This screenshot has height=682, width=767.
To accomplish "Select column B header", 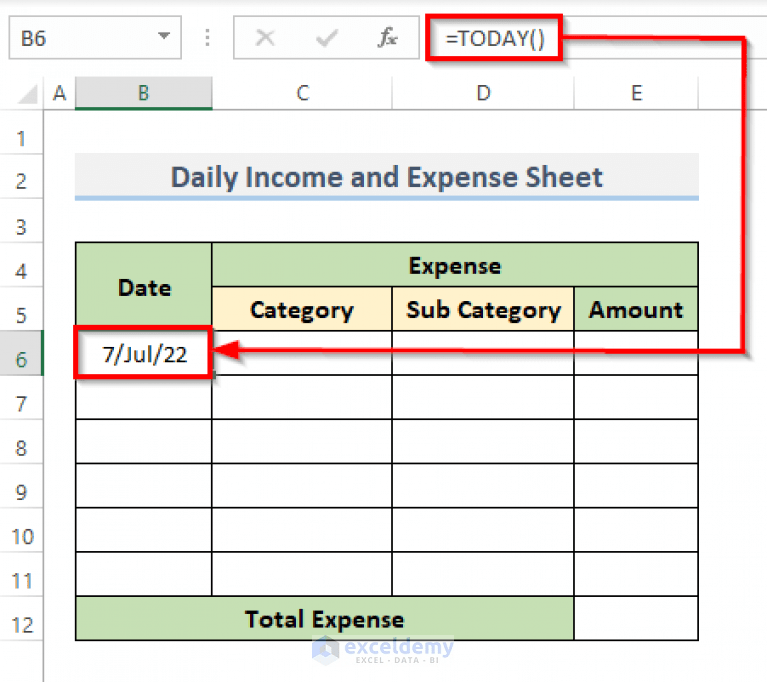I will coord(143,93).
